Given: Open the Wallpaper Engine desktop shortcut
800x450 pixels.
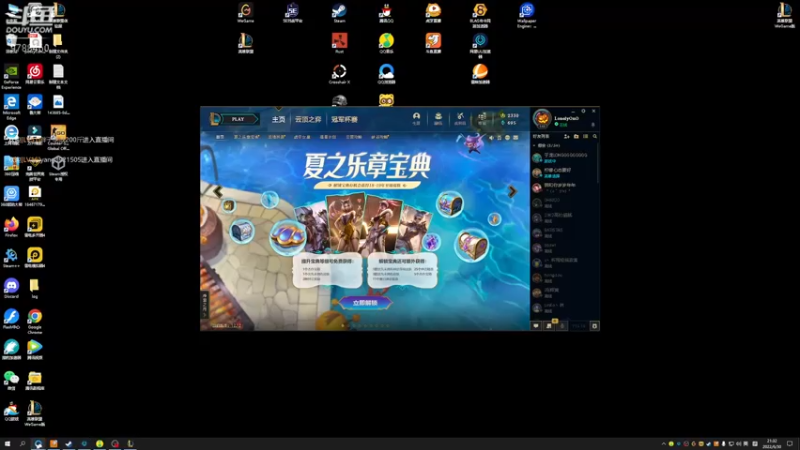Looking at the screenshot, I should tap(527, 14).
